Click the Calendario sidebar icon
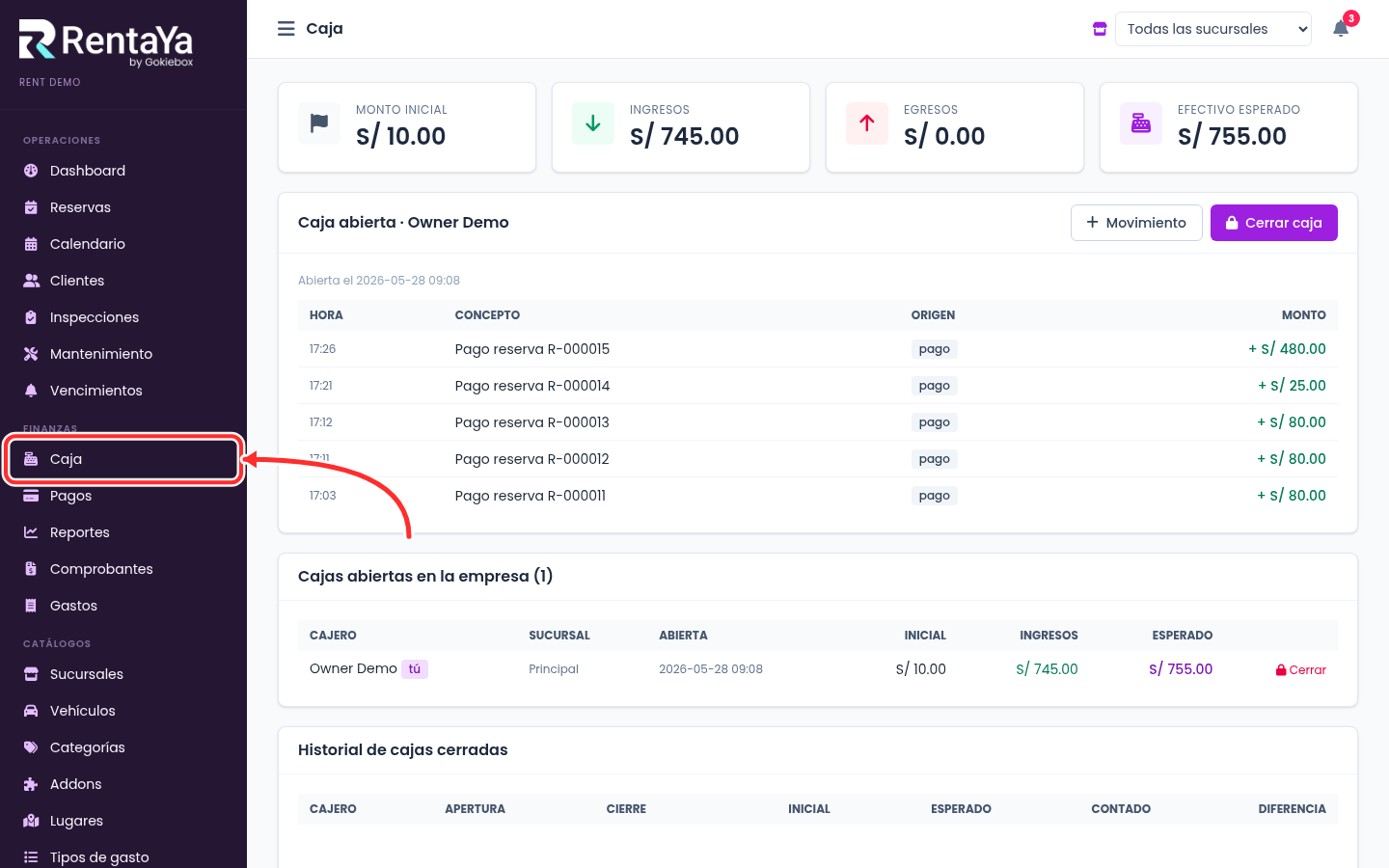The image size is (1389, 868). pyautogui.click(x=31, y=244)
